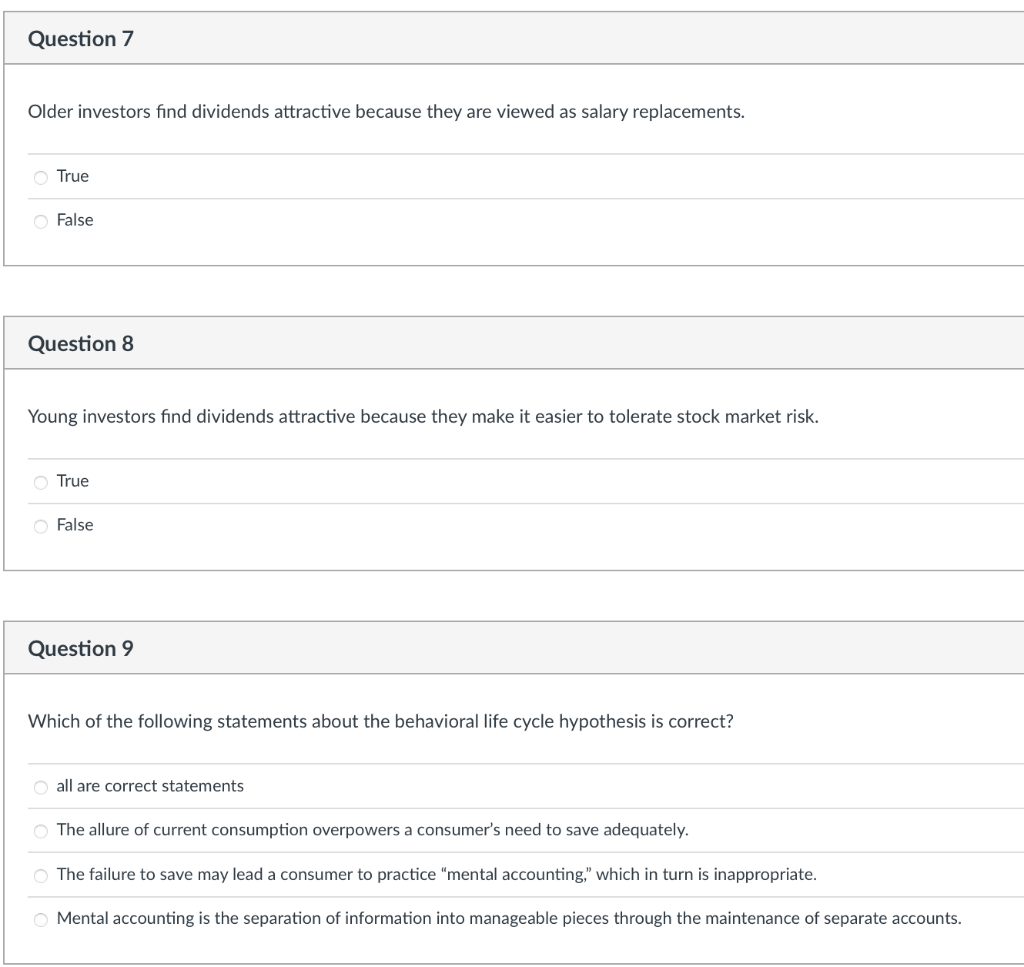Mark the radio button beside 'Mental accounting is the separation'

tap(41, 919)
